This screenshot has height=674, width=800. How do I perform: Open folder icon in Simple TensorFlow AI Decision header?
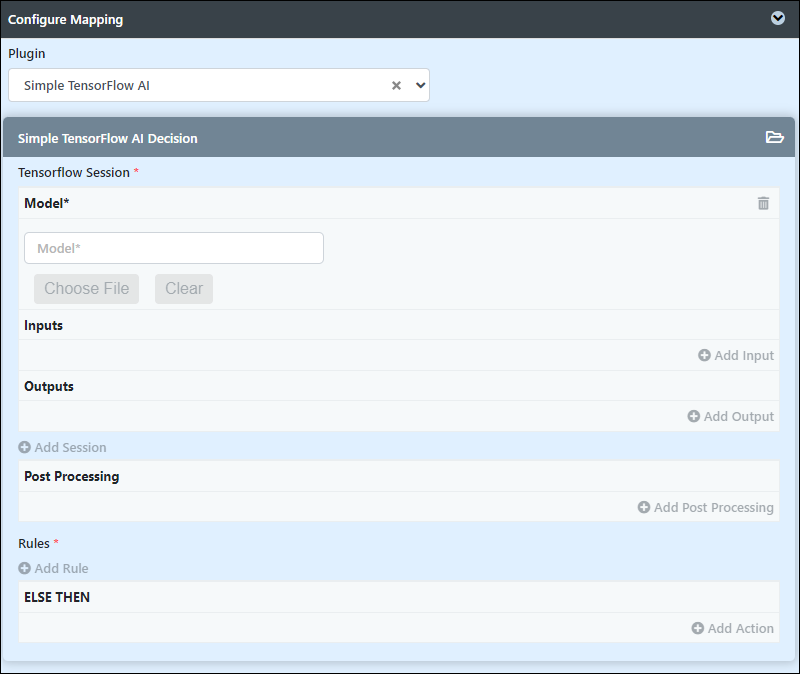774,137
